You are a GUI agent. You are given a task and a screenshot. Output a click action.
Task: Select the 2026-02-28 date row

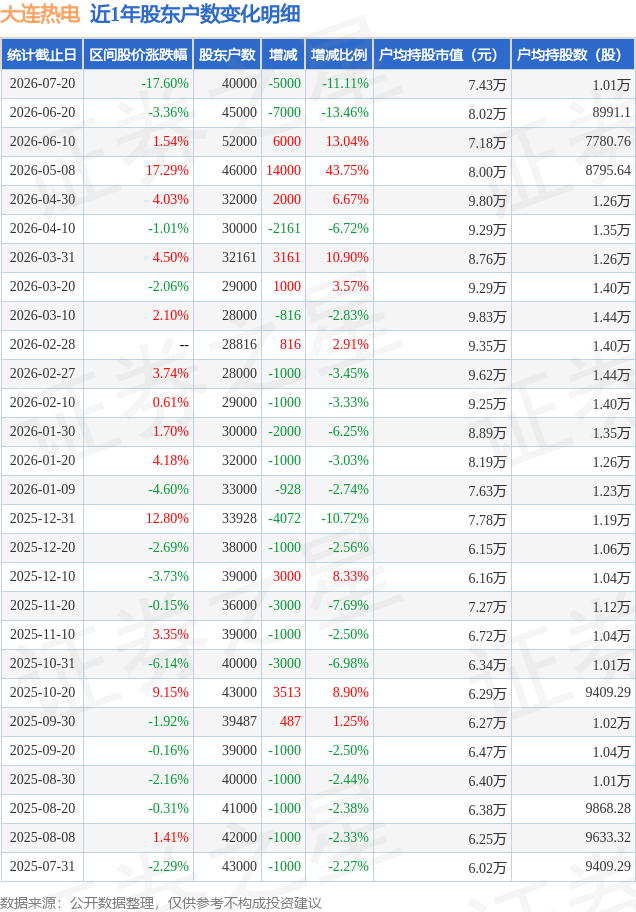point(318,345)
